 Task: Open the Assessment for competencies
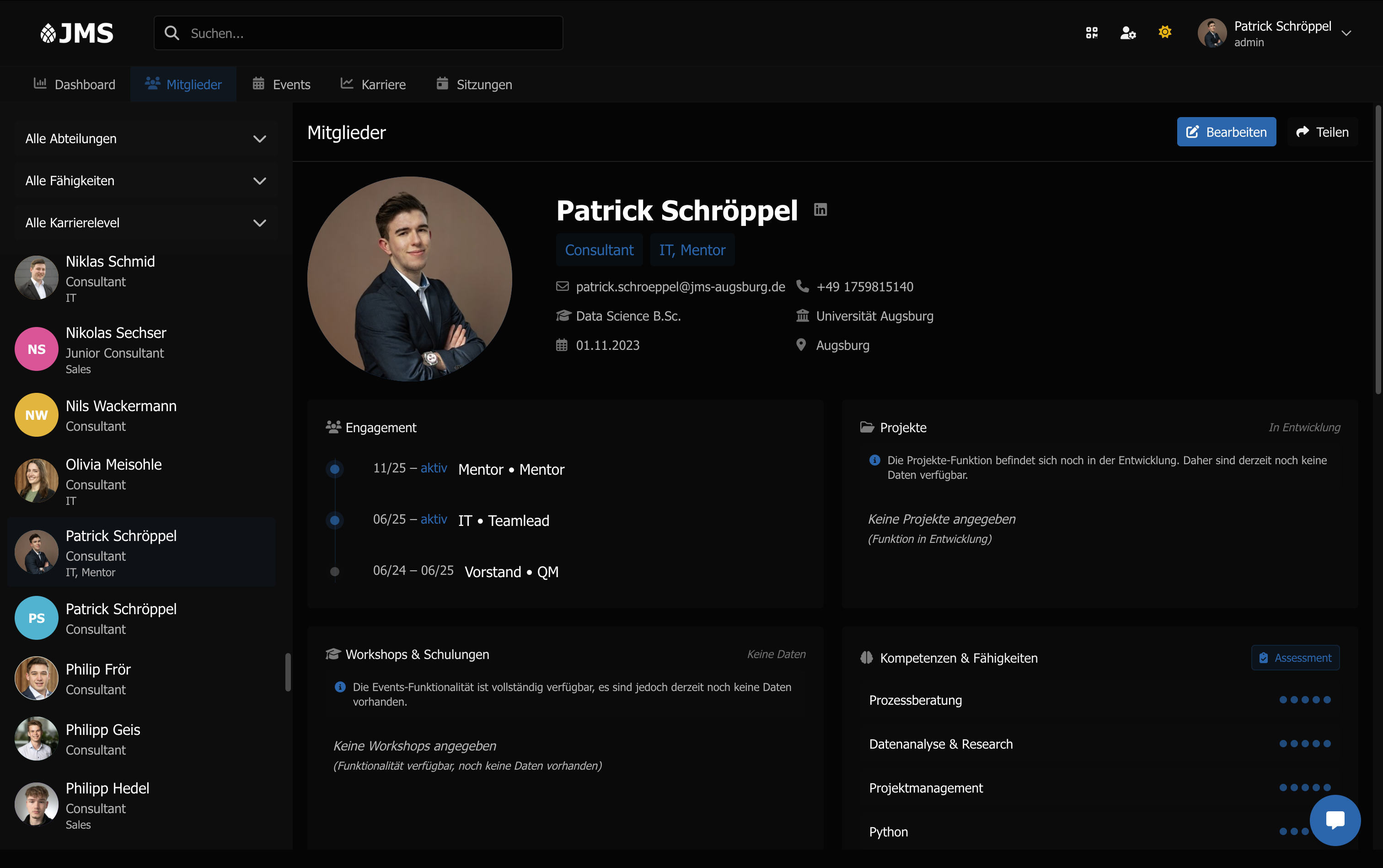pos(1295,658)
